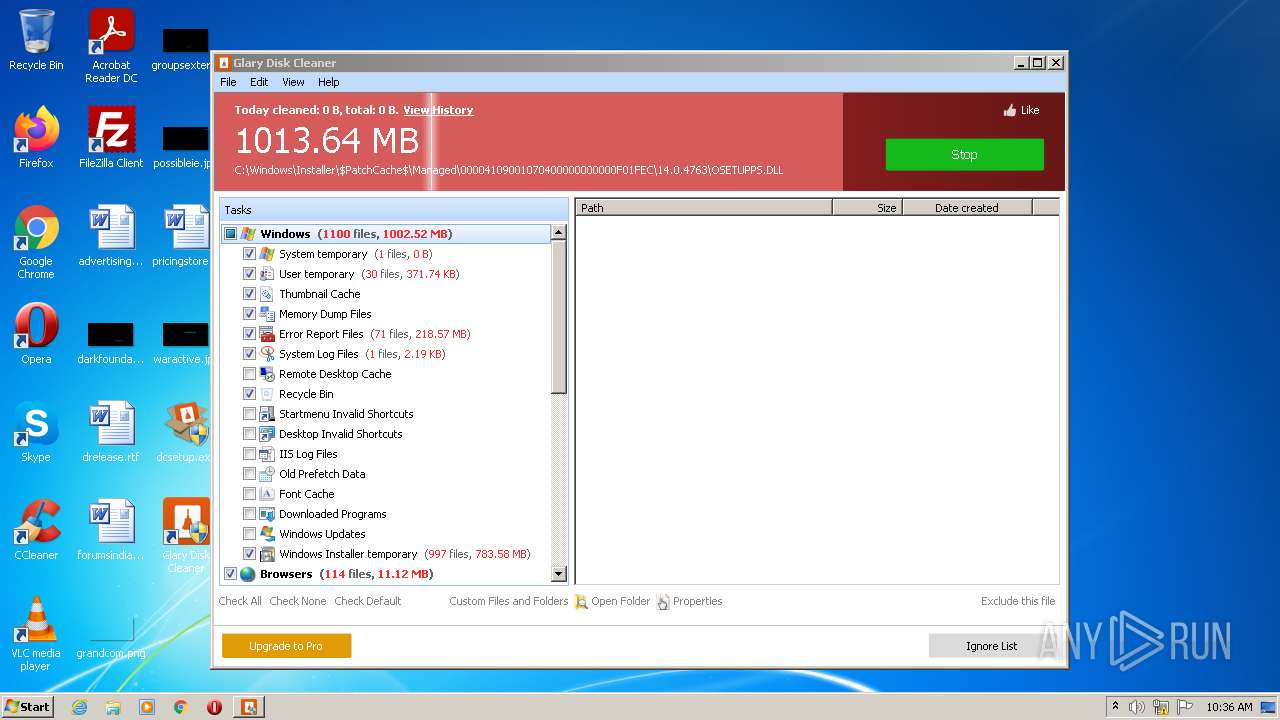Click the volume icon in system tray
Screen dimensions: 1280x720
coord(1137,707)
